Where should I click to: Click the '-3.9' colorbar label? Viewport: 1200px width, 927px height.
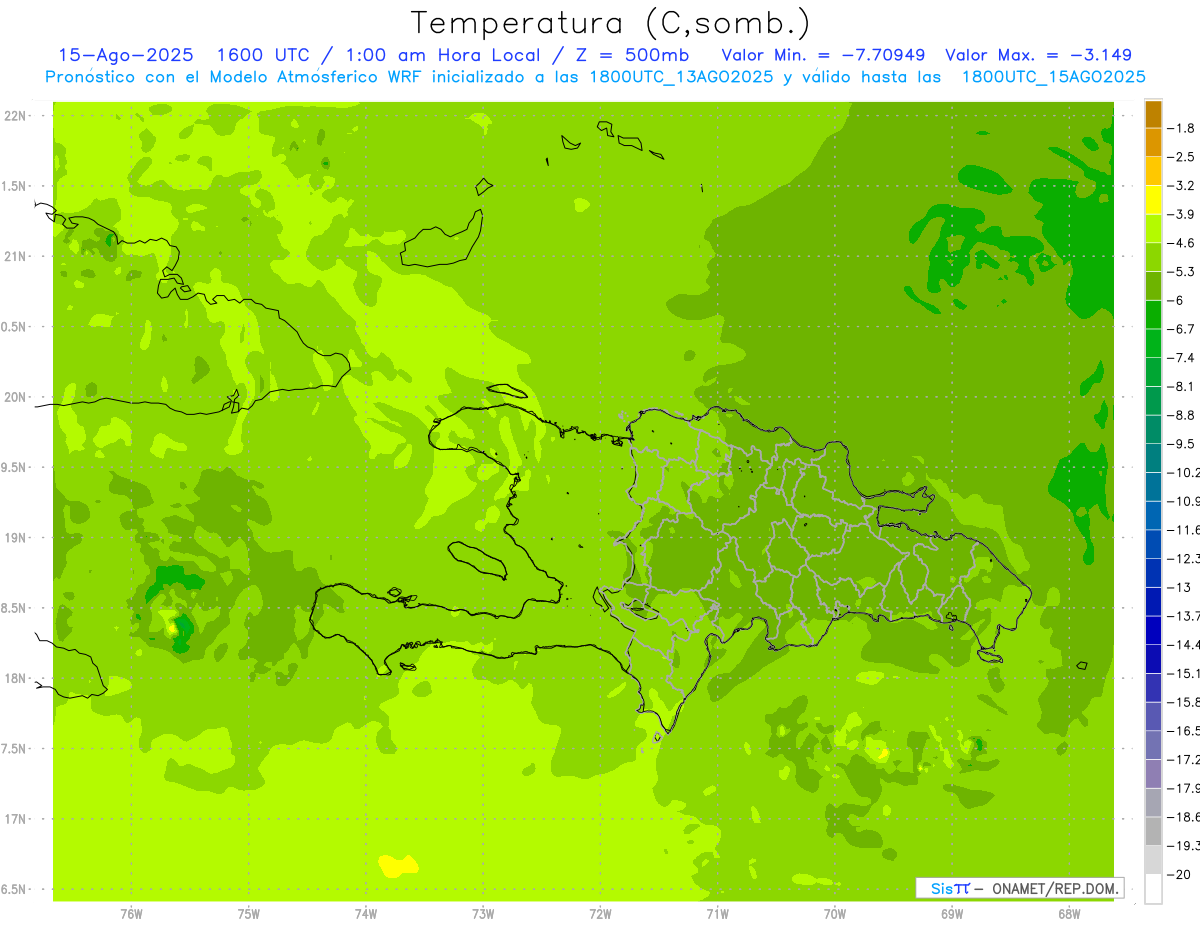[x=1183, y=214]
